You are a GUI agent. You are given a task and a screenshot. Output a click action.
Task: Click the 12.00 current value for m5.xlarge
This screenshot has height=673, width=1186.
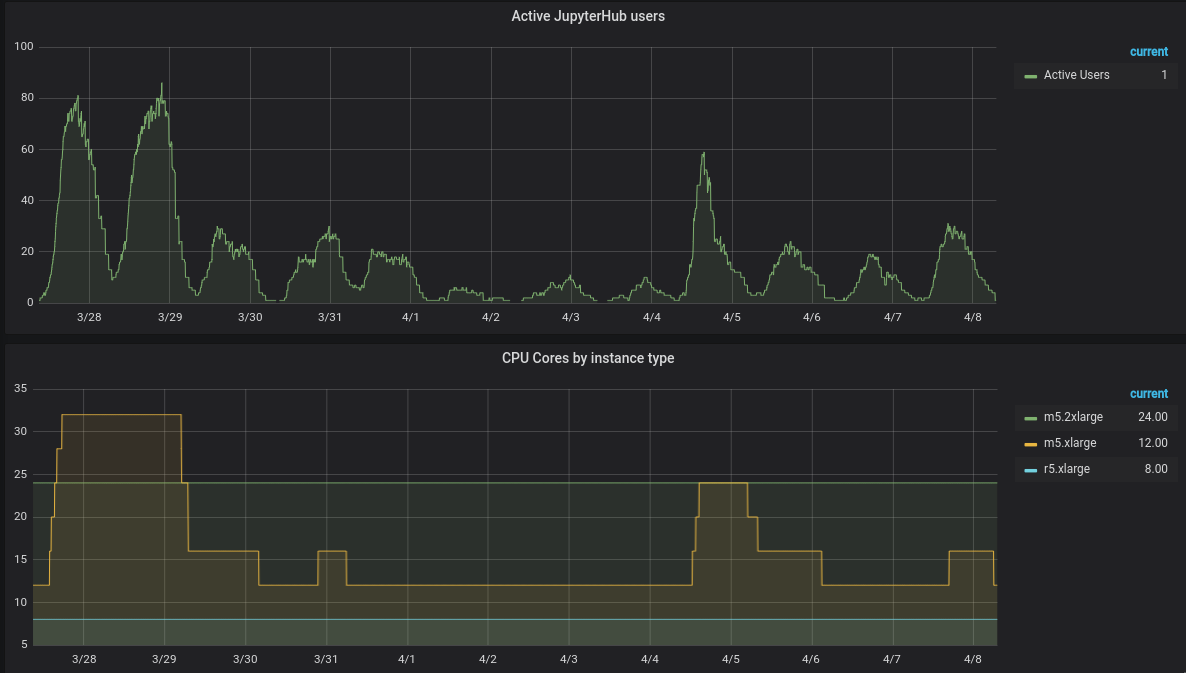(x=1153, y=443)
